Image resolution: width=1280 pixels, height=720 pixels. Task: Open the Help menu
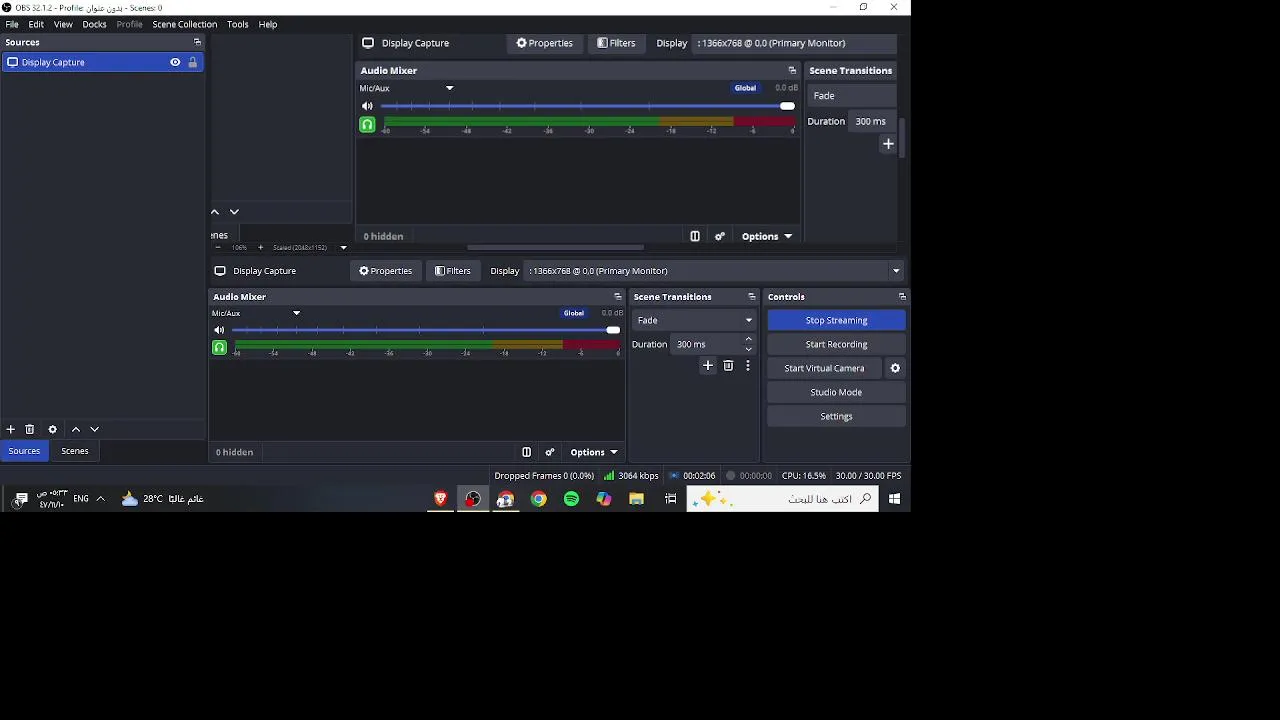point(268,24)
